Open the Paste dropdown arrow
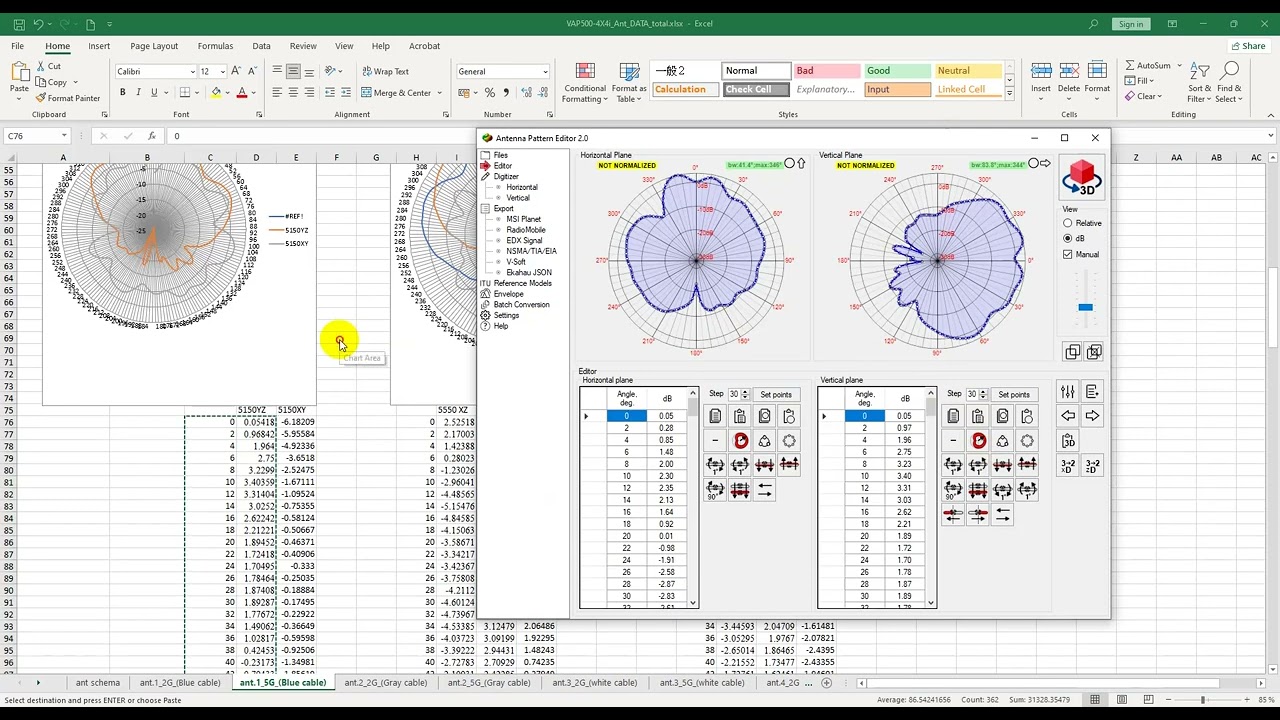 [19, 97]
